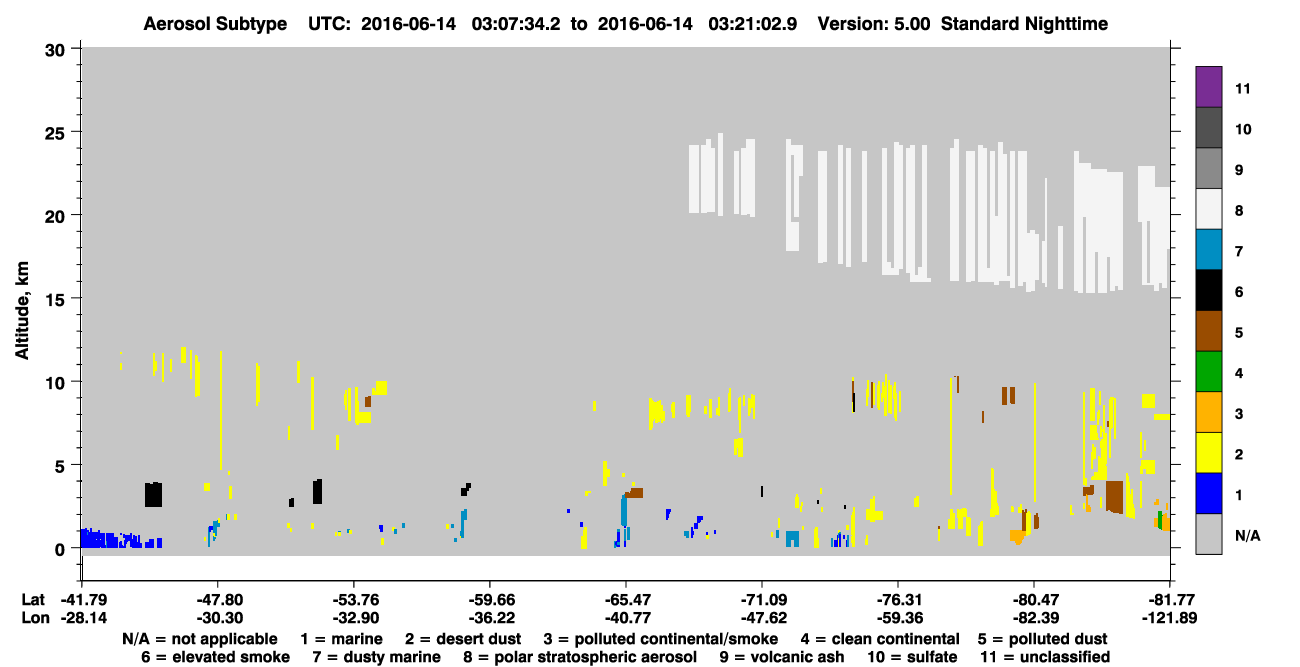Click the orange swatch labeled 3
The width and height of the screenshot is (1300, 667).
click(x=1209, y=412)
